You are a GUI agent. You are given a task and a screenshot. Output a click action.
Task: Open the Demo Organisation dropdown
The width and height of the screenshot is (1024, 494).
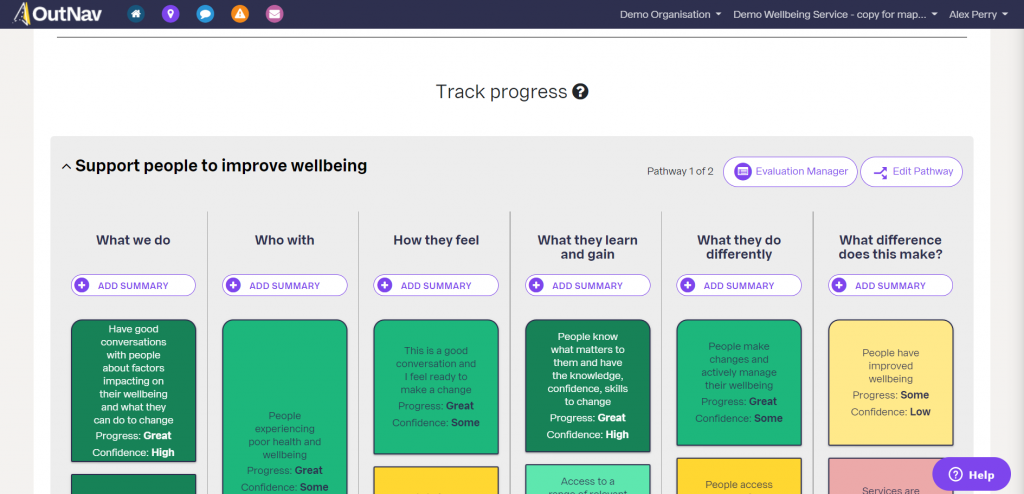pyautogui.click(x=671, y=14)
